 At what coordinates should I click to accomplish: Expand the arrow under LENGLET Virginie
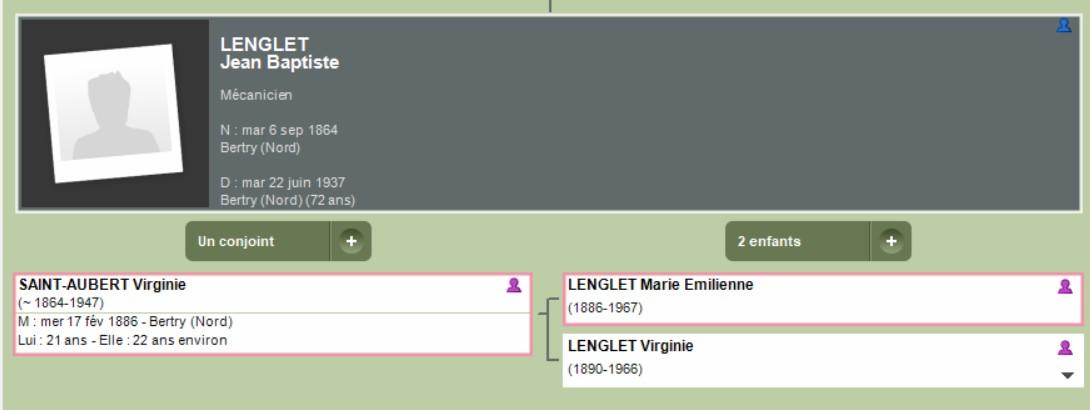coord(1068,375)
